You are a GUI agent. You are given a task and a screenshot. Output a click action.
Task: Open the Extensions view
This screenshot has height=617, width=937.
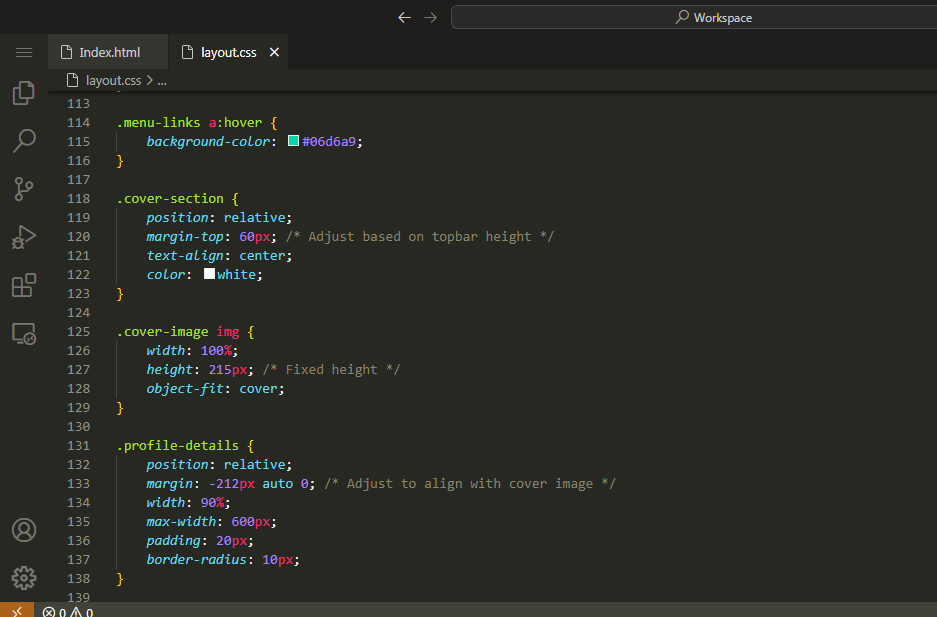click(24, 286)
